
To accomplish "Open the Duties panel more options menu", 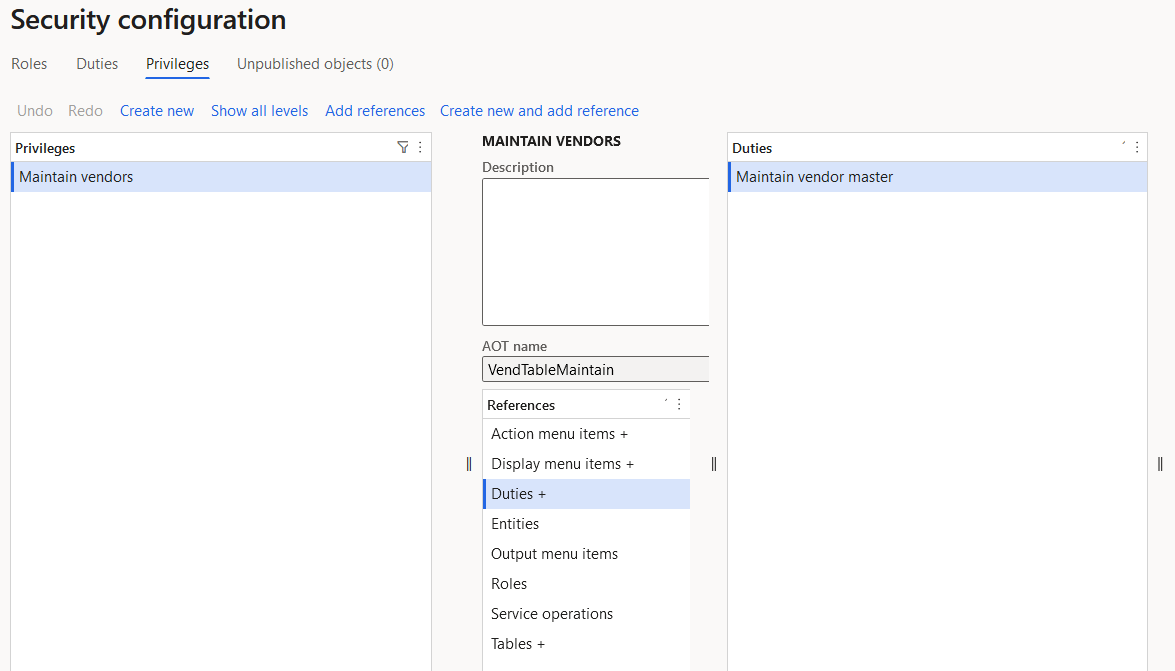I will [1137, 148].
